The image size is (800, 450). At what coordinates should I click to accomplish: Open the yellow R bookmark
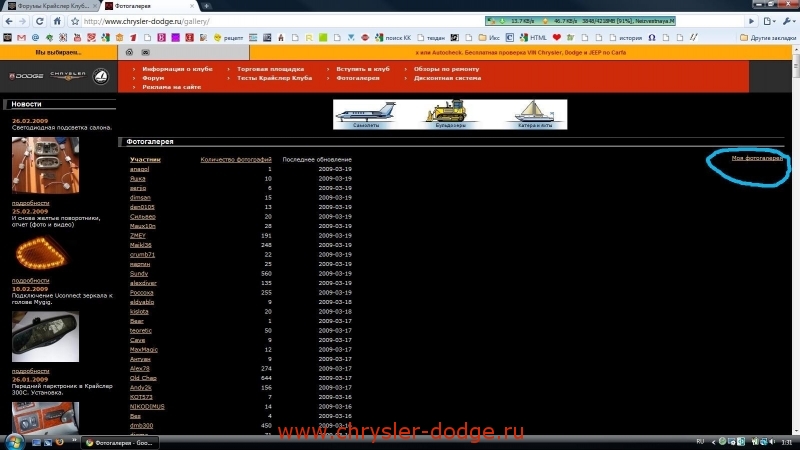309,38
